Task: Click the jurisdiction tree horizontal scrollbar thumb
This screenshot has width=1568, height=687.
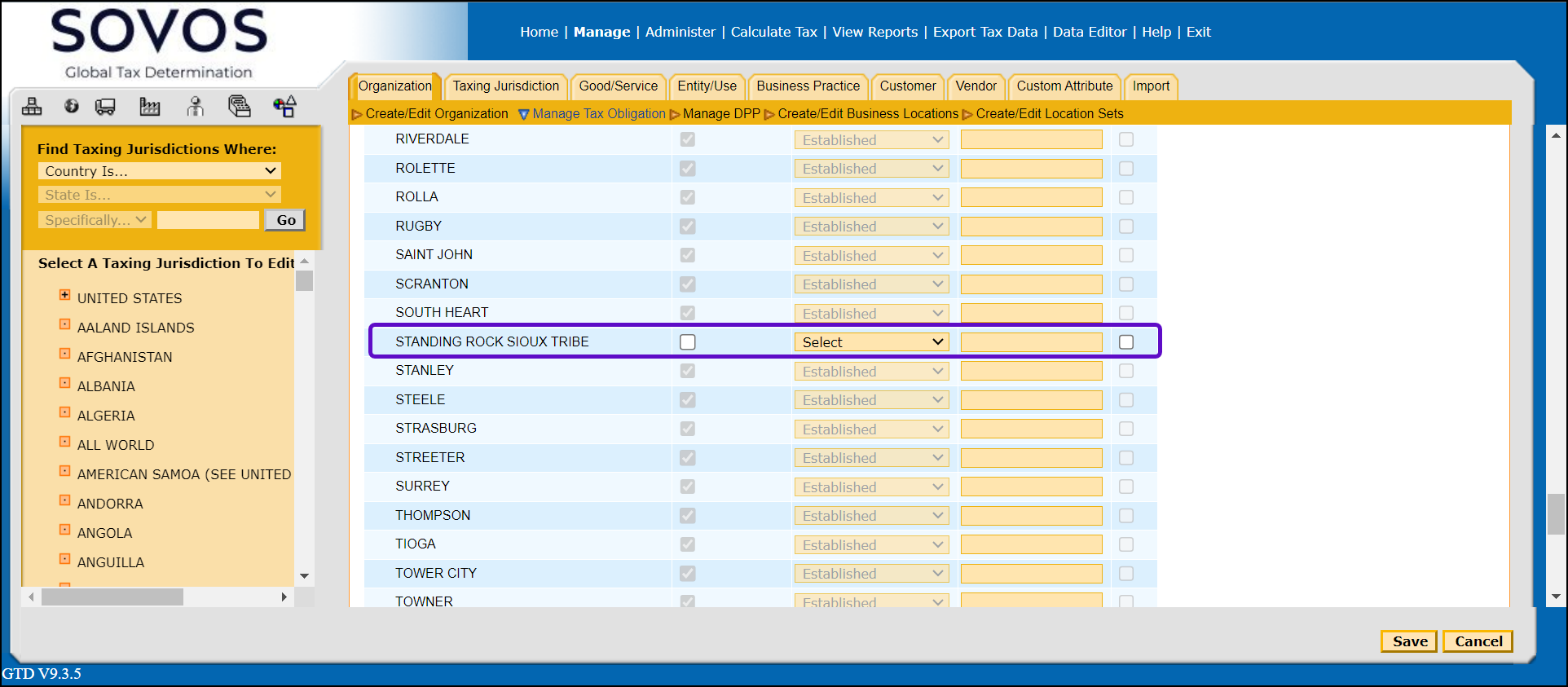Action: 112,597
